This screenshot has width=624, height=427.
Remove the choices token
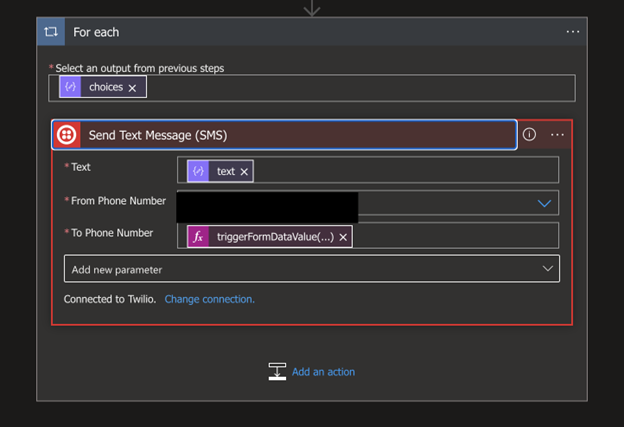click(x=132, y=88)
